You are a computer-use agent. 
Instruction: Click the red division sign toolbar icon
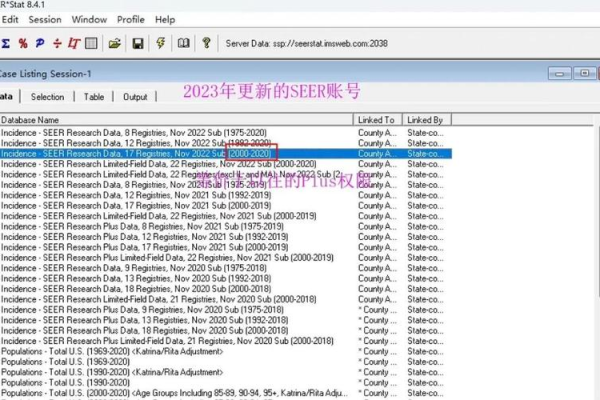pos(57,43)
